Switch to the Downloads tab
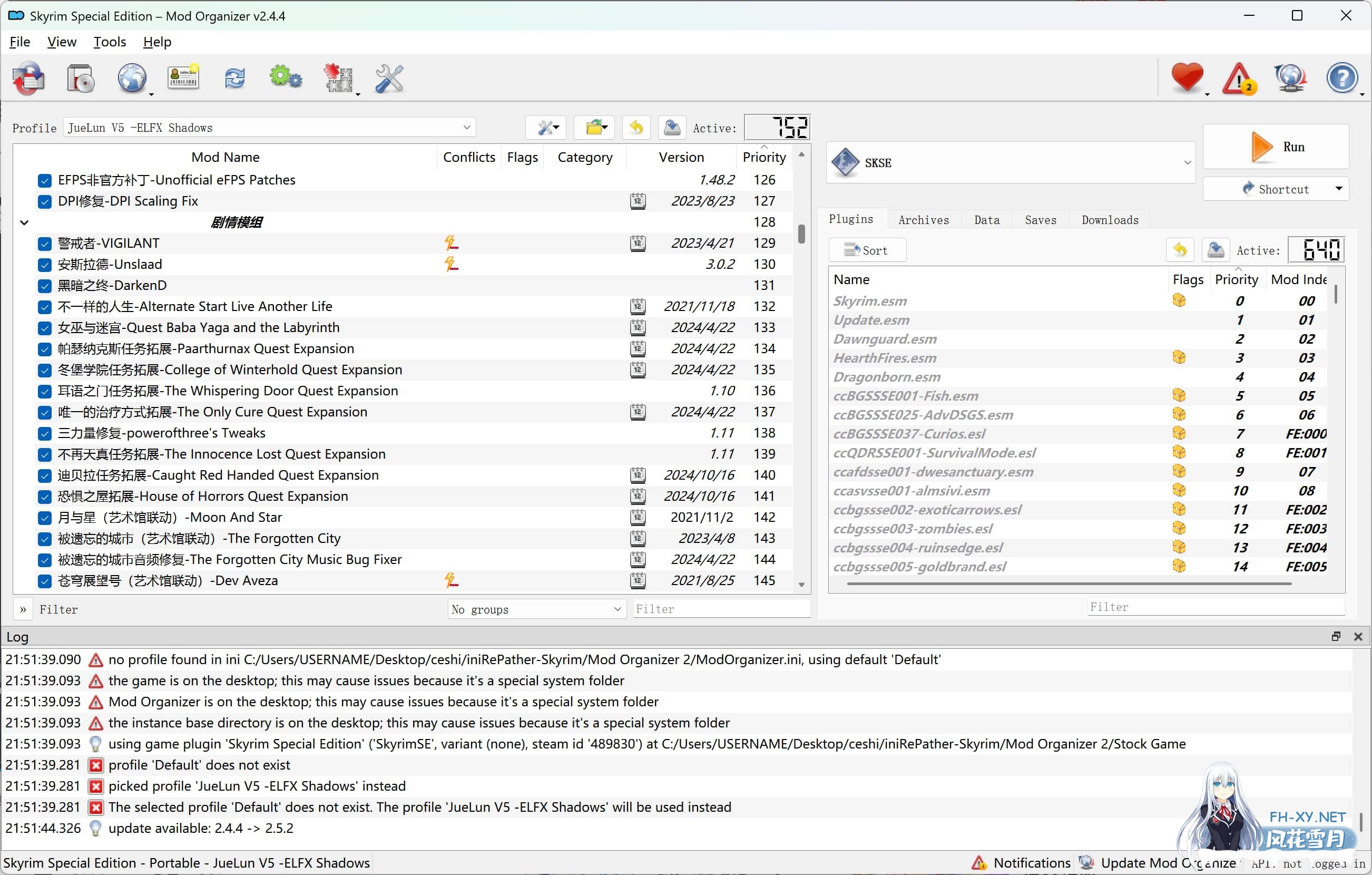1372x875 pixels. click(x=1110, y=220)
